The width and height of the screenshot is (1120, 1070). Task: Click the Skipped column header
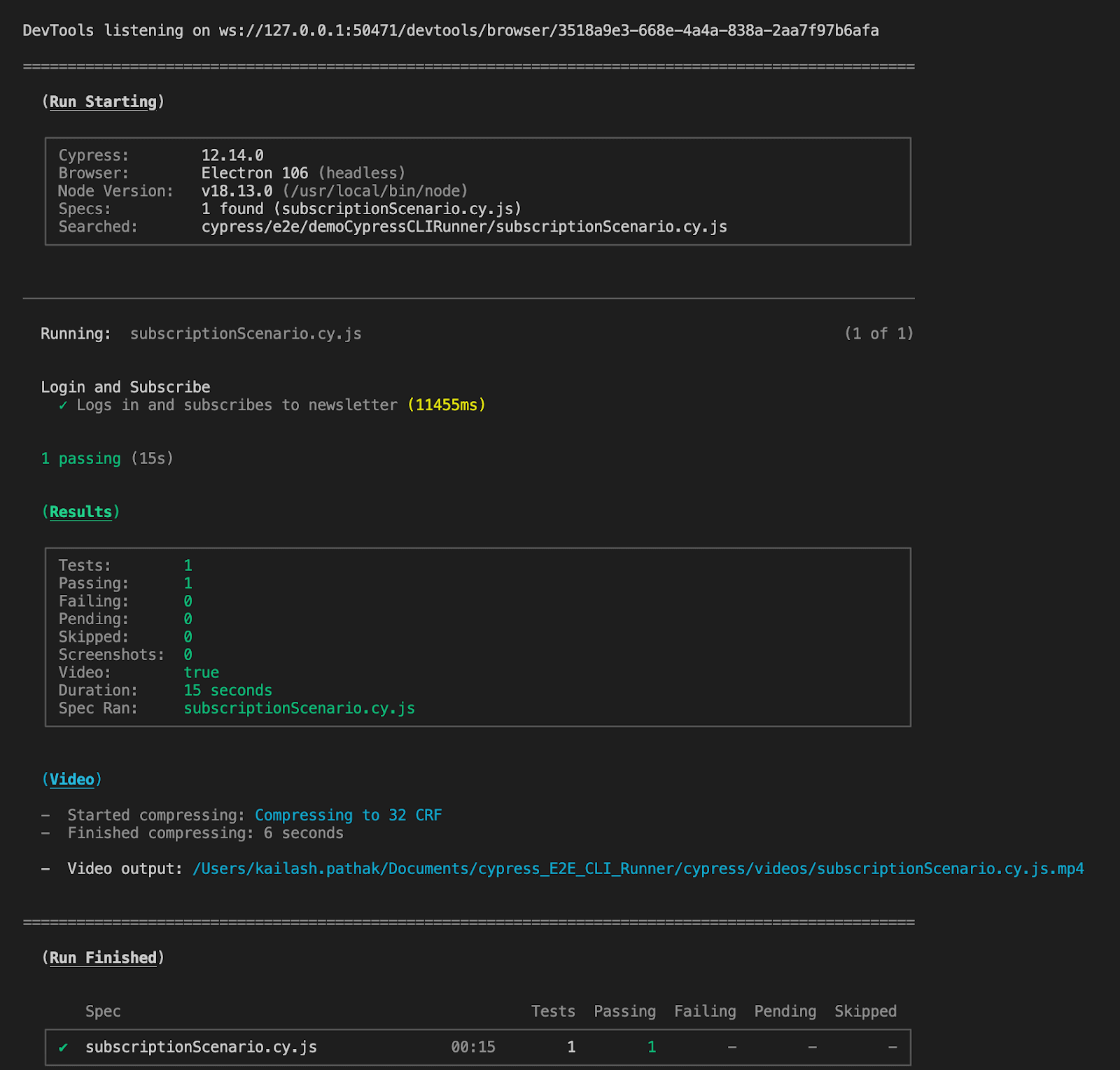tap(864, 1011)
